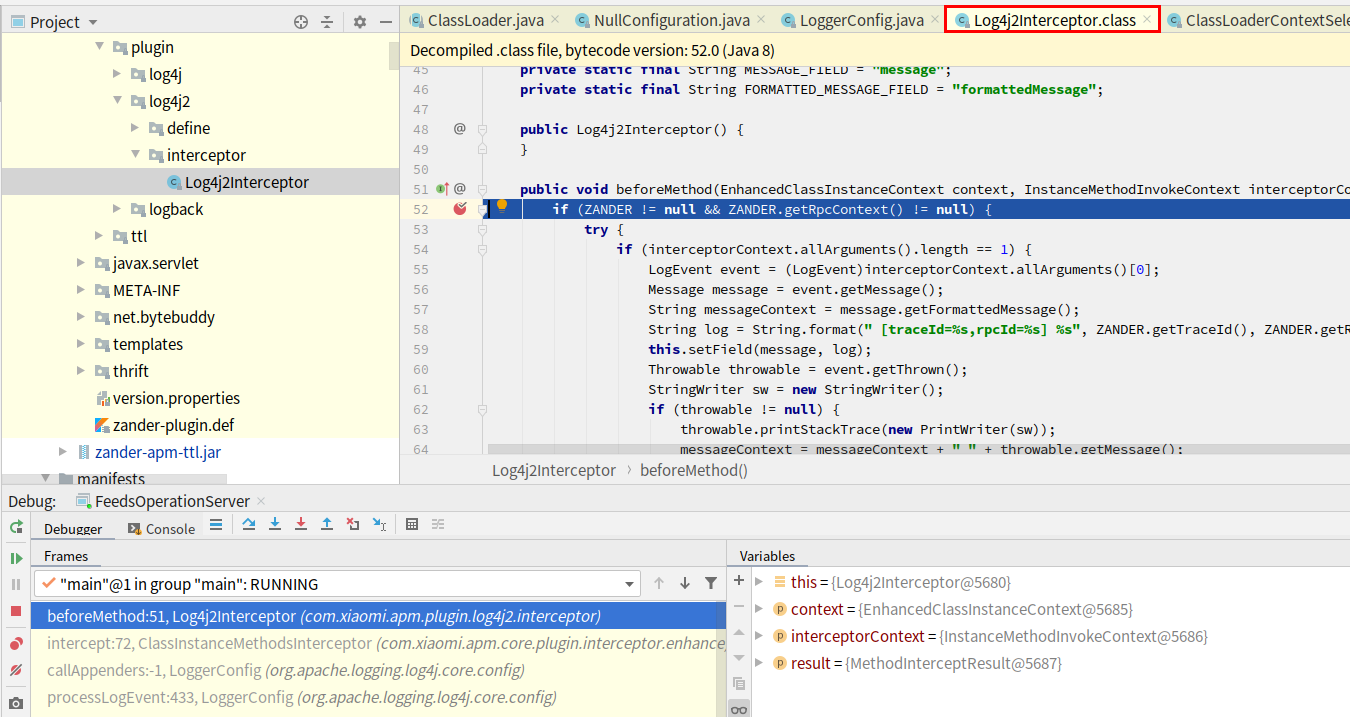The width and height of the screenshot is (1350, 717).
Task: Pause the running program
Action: tap(16, 584)
